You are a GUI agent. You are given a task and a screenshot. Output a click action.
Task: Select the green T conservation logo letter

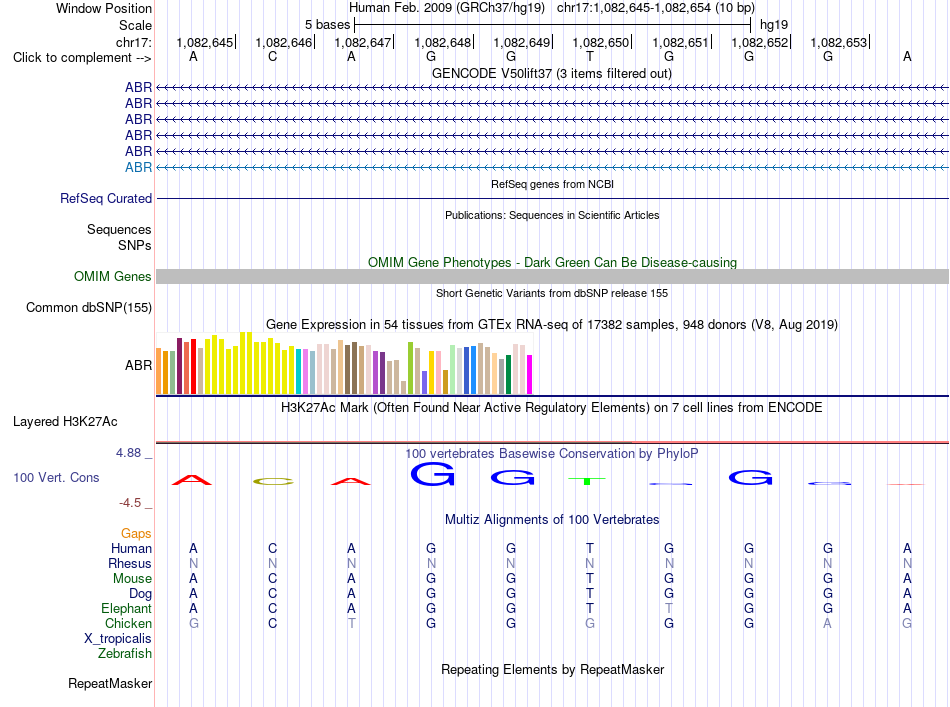tap(586, 481)
